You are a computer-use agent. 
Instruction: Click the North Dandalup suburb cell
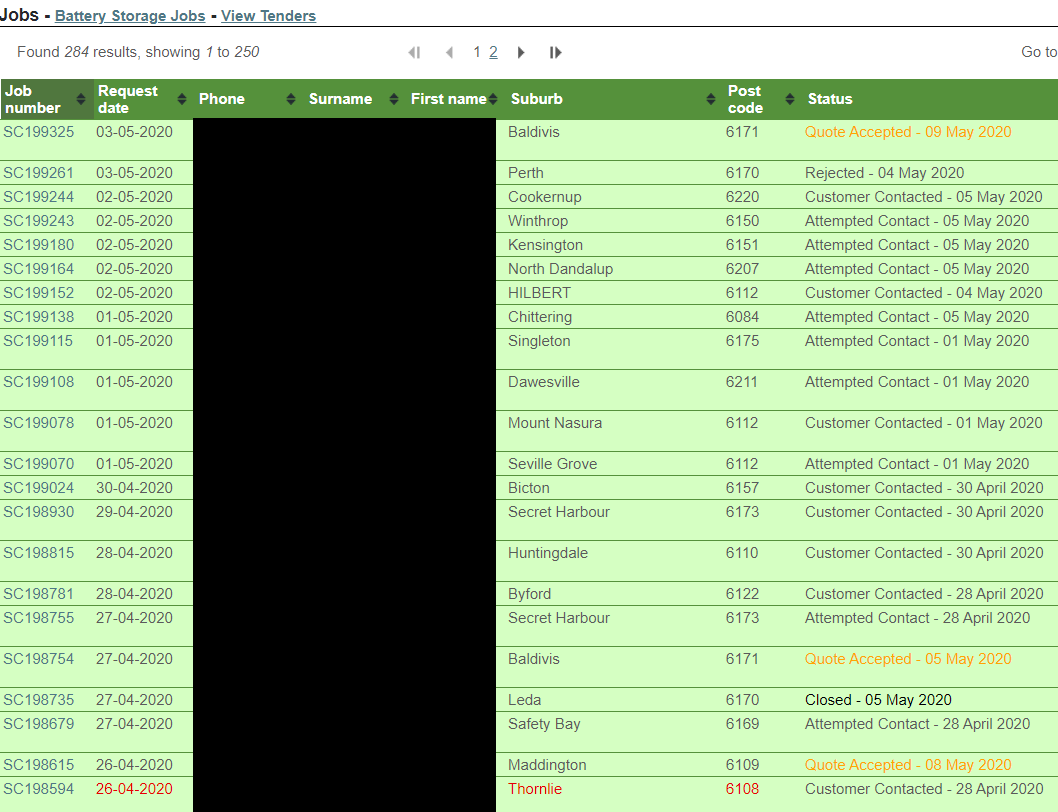pos(560,269)
